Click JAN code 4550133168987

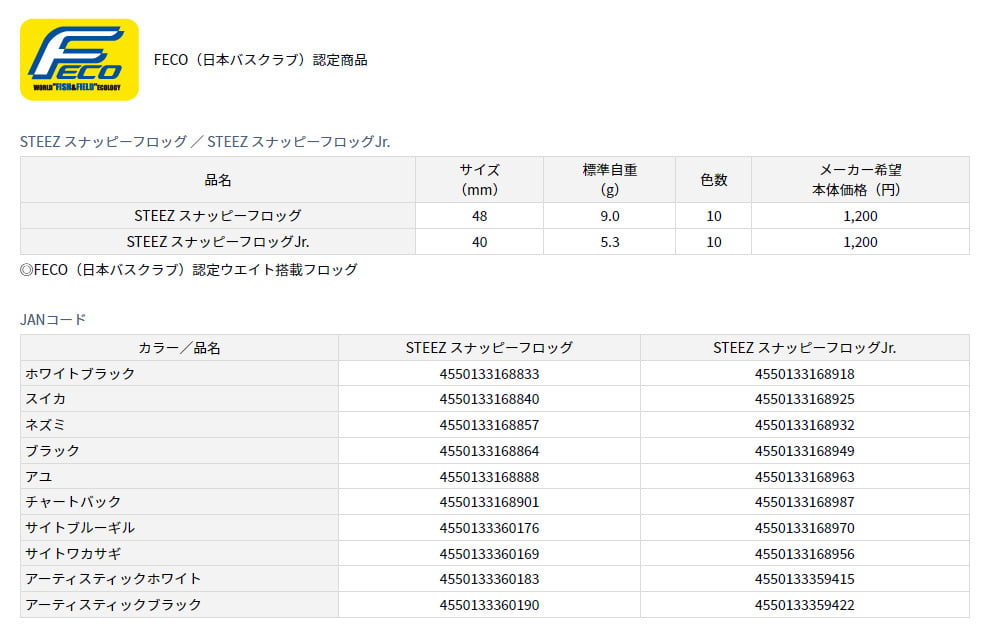[804, 502]
